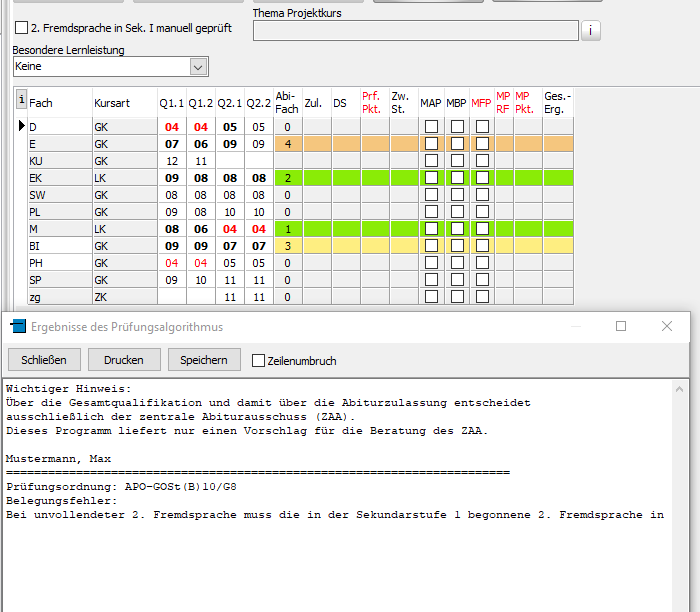Click the Drucken button
This screenshot has width=700, height=612.
(124, 360)
